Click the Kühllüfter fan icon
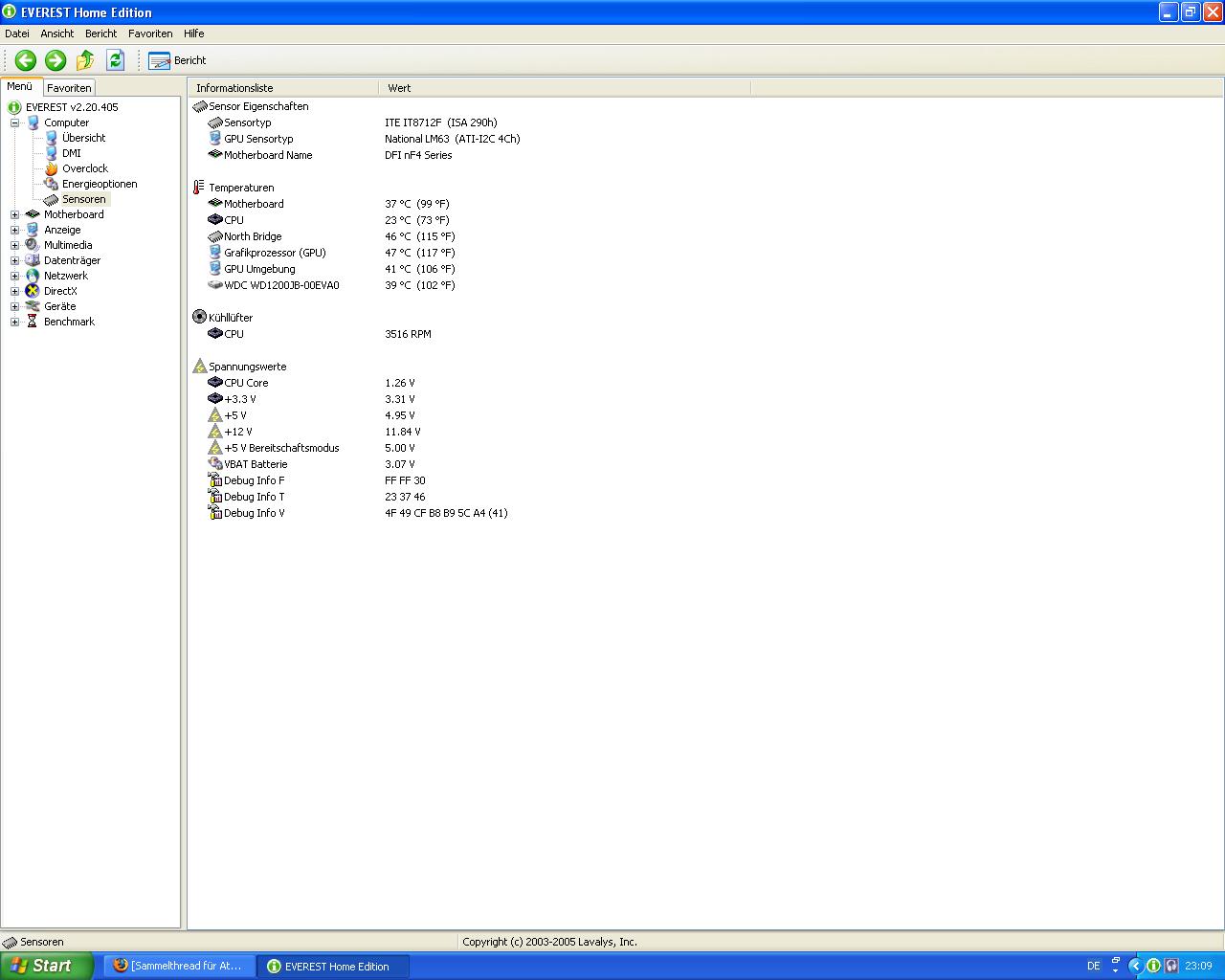This screenshot has height=980, width=1225. pos(199,317)
